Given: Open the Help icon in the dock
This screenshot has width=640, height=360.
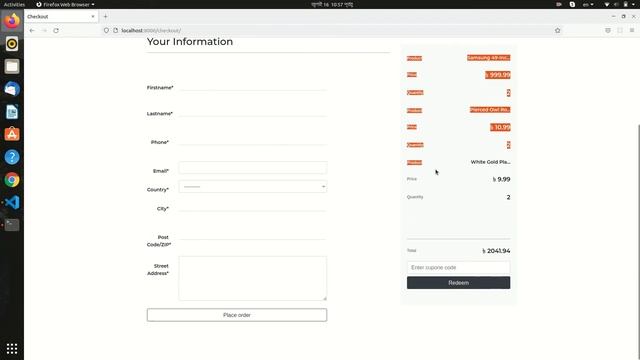Looking at the screenshot, I should tap(12, 157).
